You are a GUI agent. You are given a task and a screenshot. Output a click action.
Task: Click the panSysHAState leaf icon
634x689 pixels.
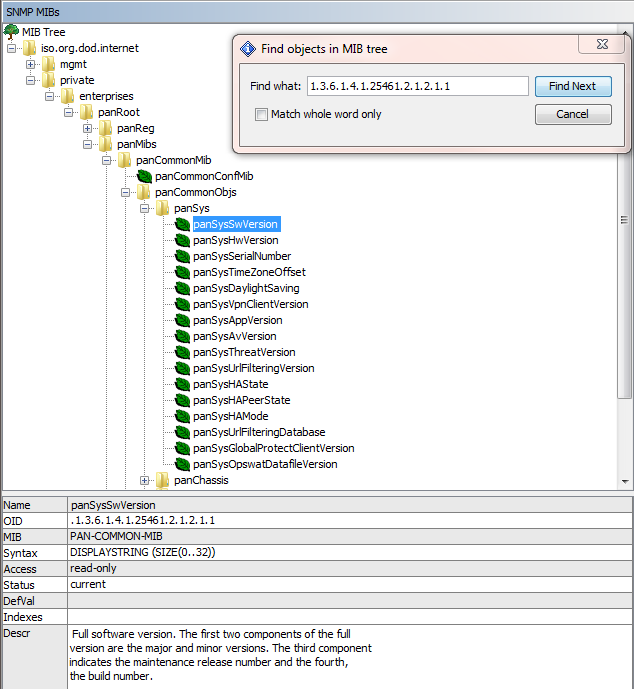pyautogui.click(x=182, y=384)
